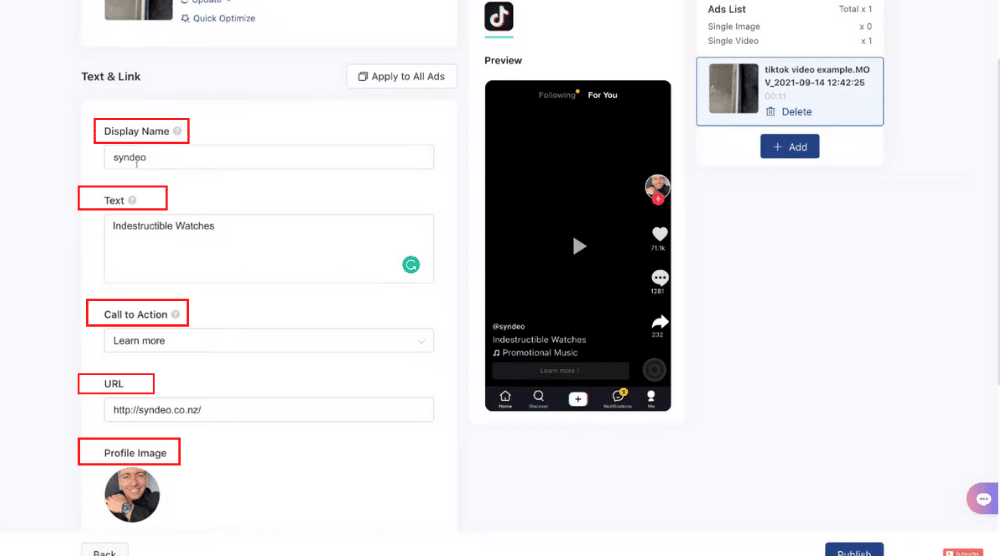Click the share arrow icon in preview
This screenshot has height=556, width=1000.
pos(659,321)
